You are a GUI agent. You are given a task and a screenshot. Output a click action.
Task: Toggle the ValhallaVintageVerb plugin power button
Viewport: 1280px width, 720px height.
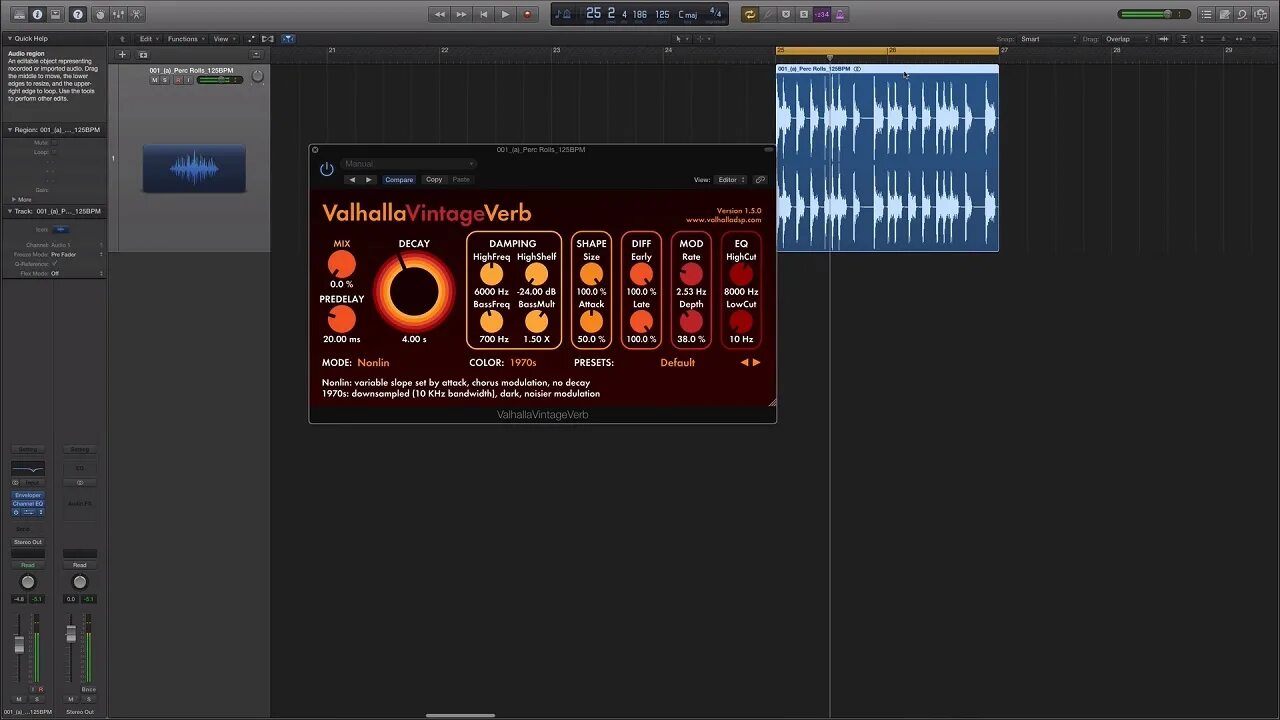[327, 169]
